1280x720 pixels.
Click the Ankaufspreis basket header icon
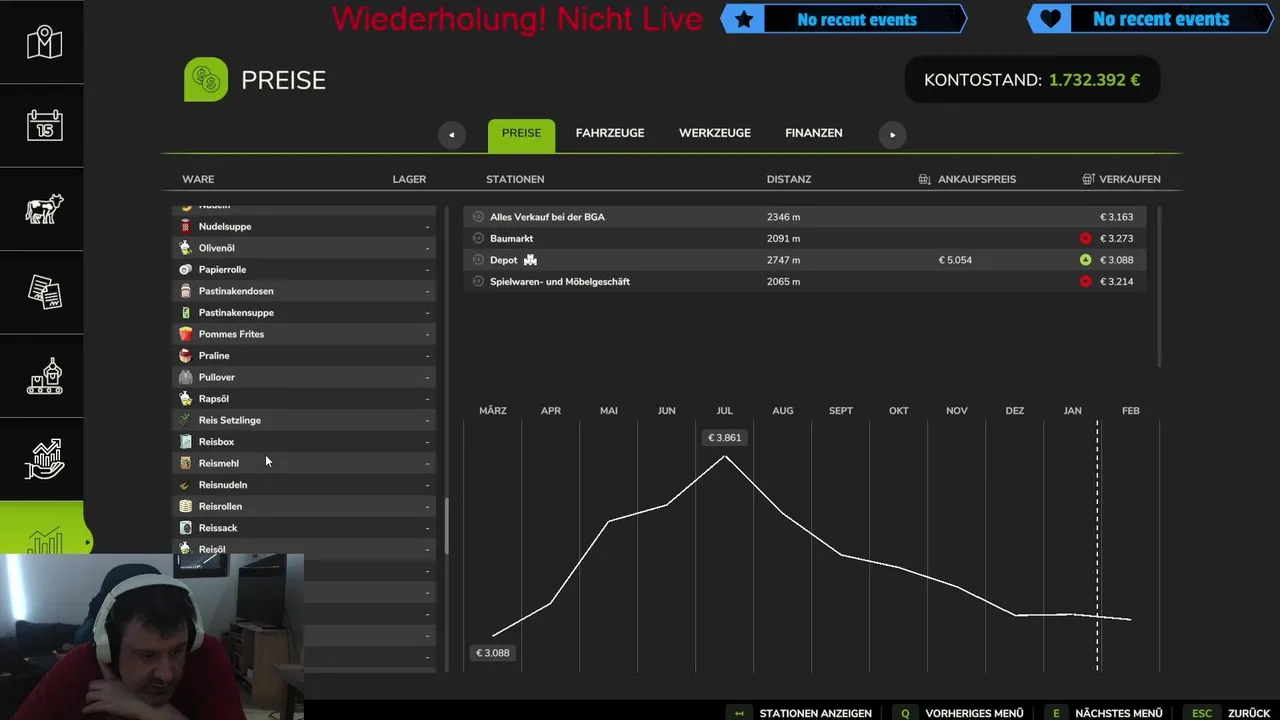[924, 179]
